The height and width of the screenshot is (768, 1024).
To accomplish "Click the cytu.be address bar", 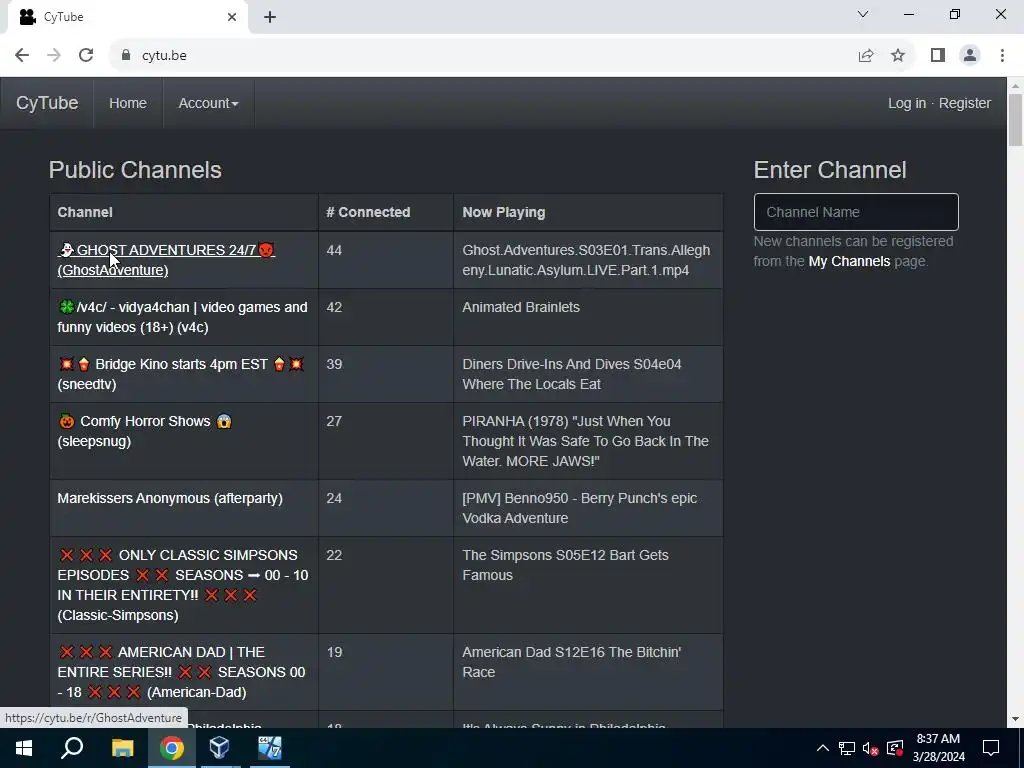I will (483, 56).
